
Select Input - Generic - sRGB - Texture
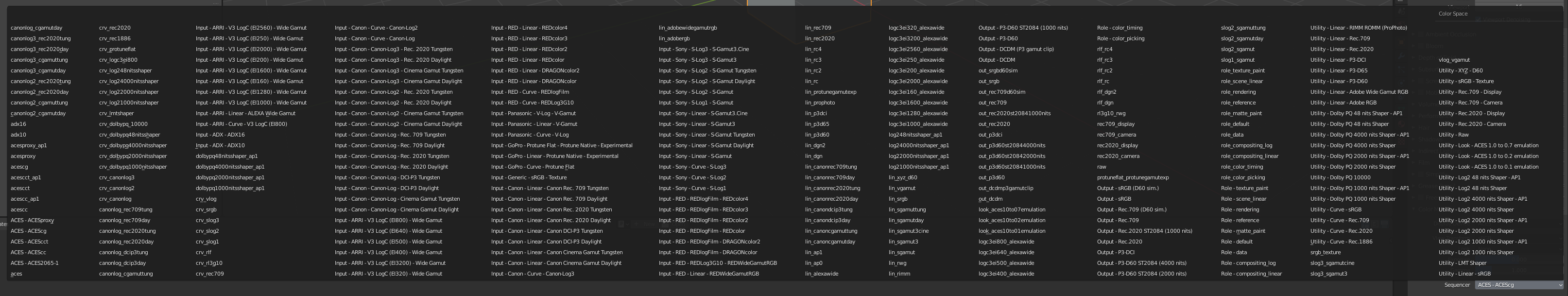click(528, 177)
